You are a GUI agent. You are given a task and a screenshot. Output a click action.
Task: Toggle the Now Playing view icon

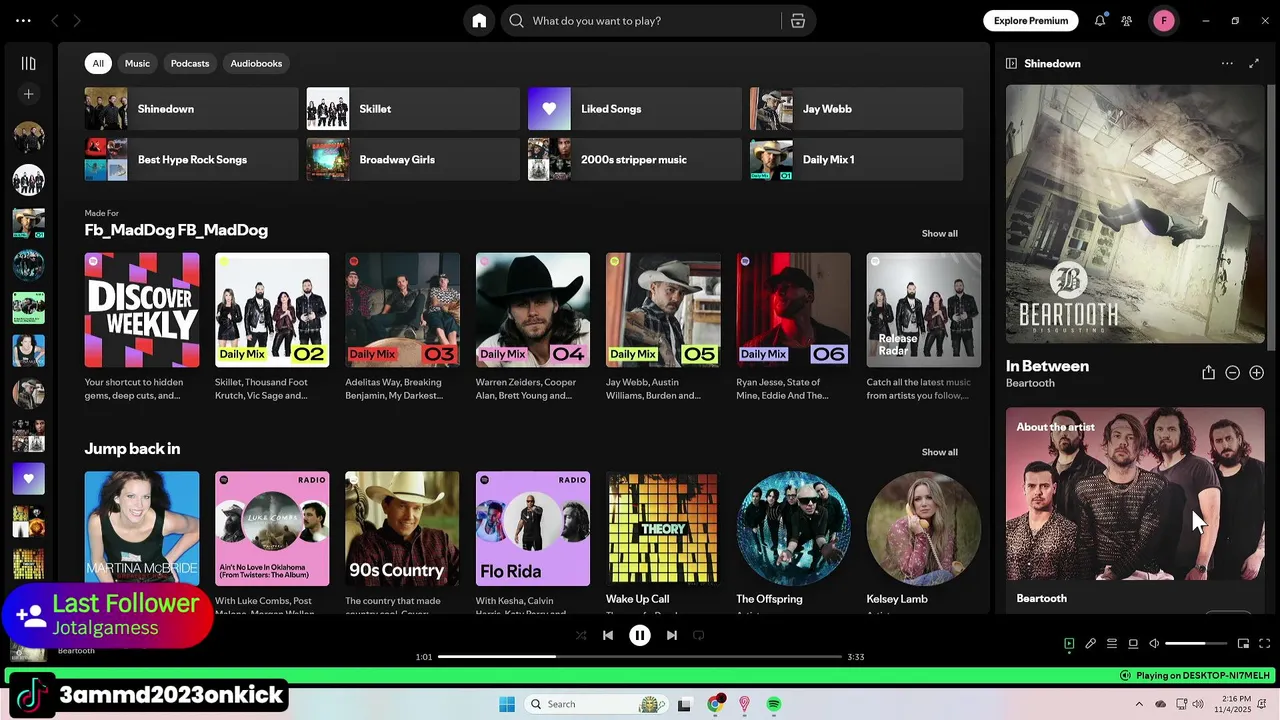click(x=1069, y=644)
